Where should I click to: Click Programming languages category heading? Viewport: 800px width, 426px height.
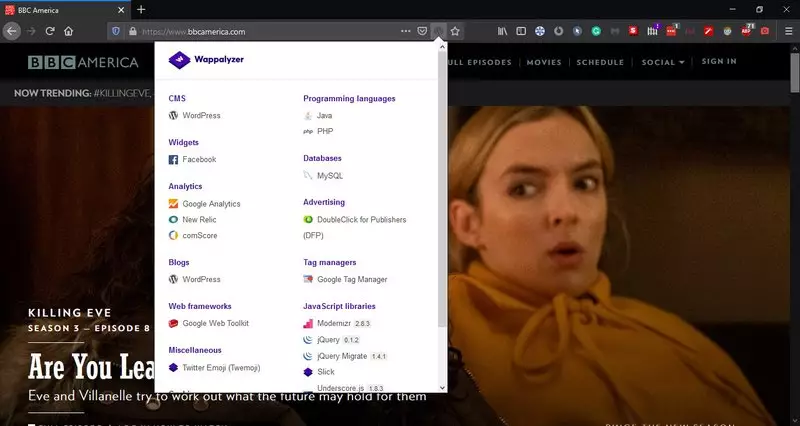pyautogui.click(x=349, y=98)
